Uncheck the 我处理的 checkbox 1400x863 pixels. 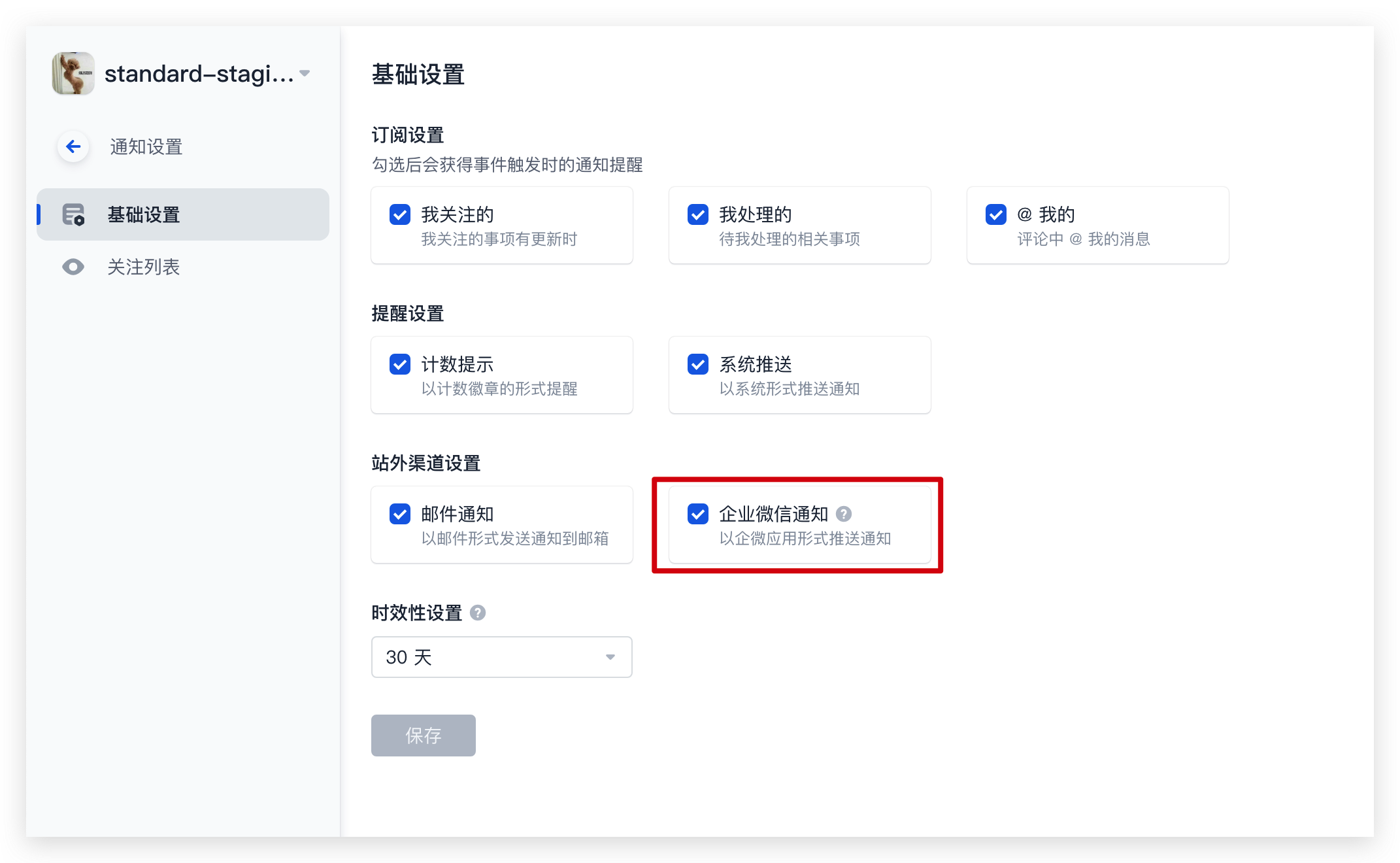[698, 214]
